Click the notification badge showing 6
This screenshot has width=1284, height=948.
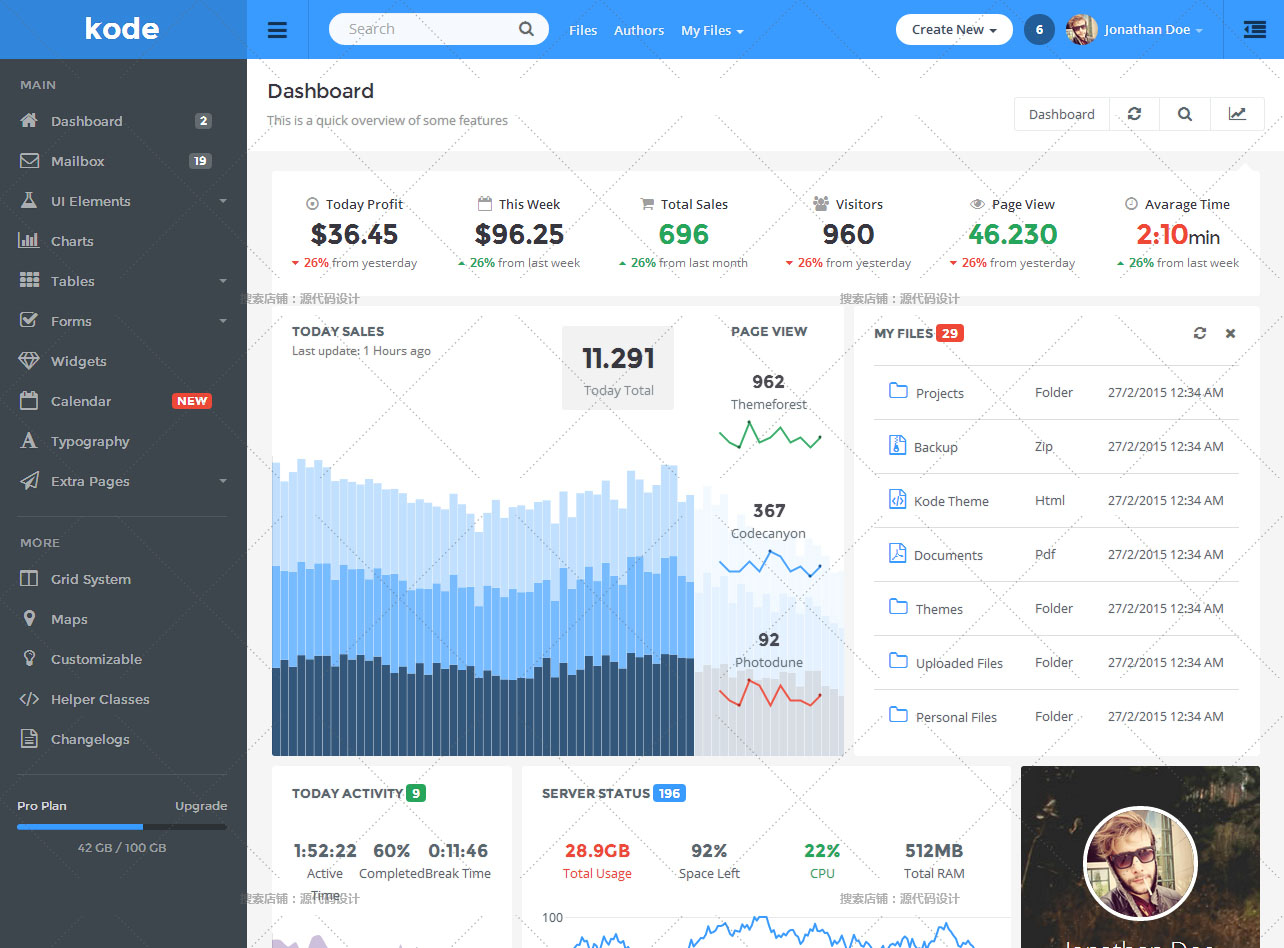[1039, 30]
